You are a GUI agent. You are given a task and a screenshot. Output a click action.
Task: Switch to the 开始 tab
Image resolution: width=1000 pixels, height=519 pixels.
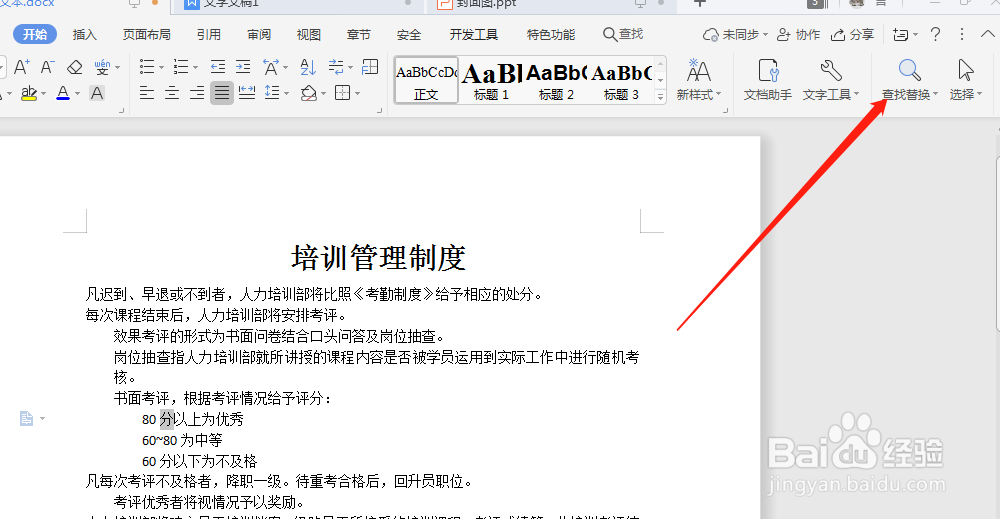(x=35, y=34)
